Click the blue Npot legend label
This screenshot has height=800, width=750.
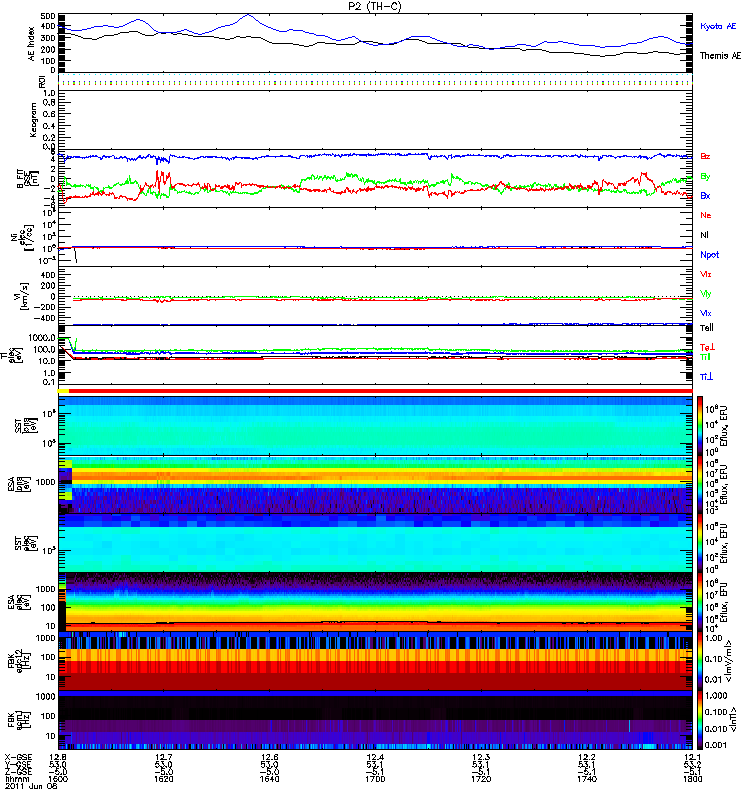[709, 255]
